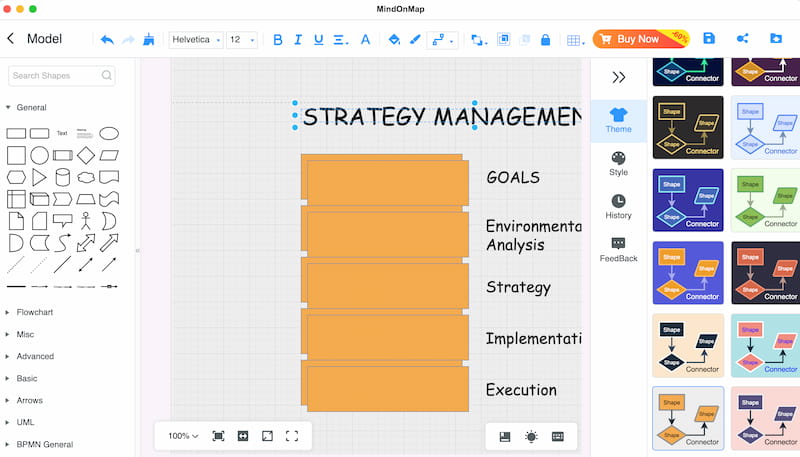Open the text alignment dropdown

(341, 39)
